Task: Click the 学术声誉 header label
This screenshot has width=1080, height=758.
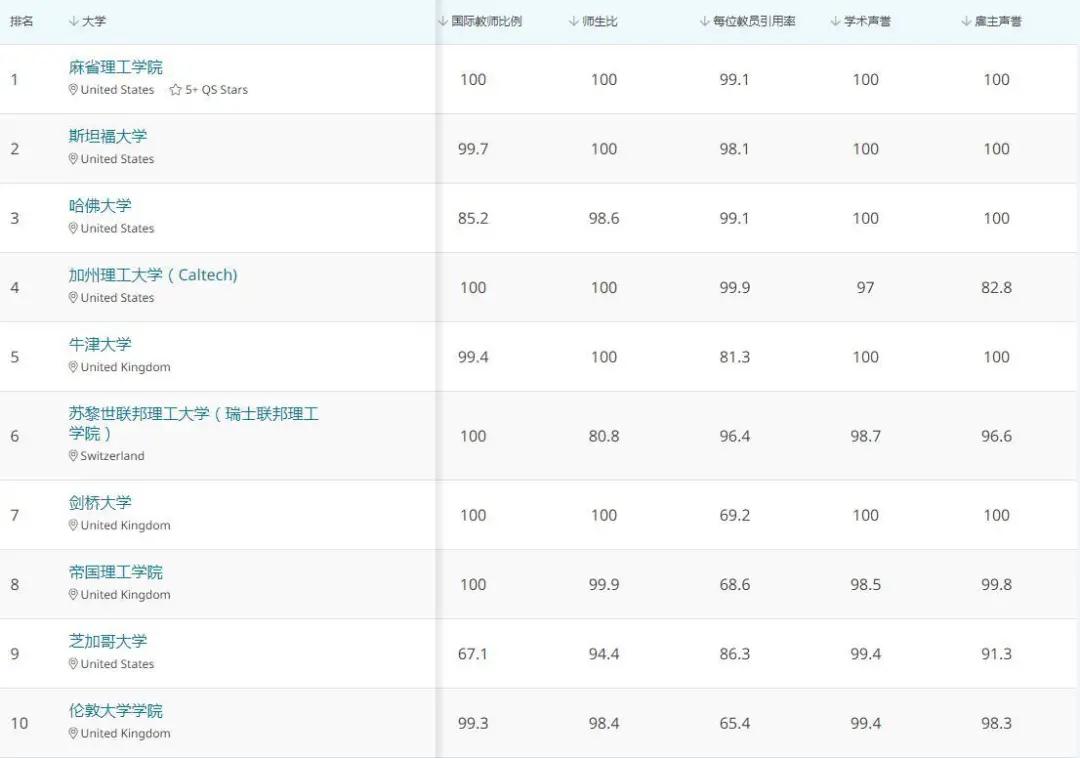Action: coord(868,21)
